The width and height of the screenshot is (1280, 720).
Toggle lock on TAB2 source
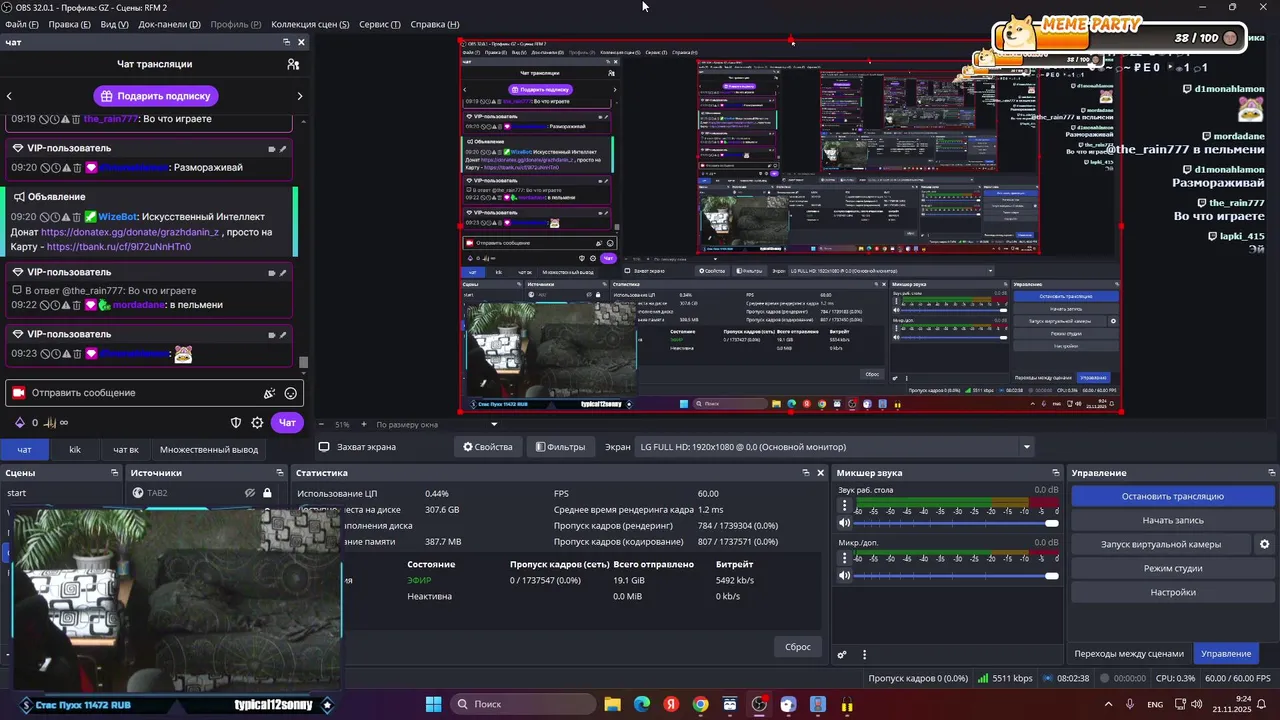pos(267,493)
